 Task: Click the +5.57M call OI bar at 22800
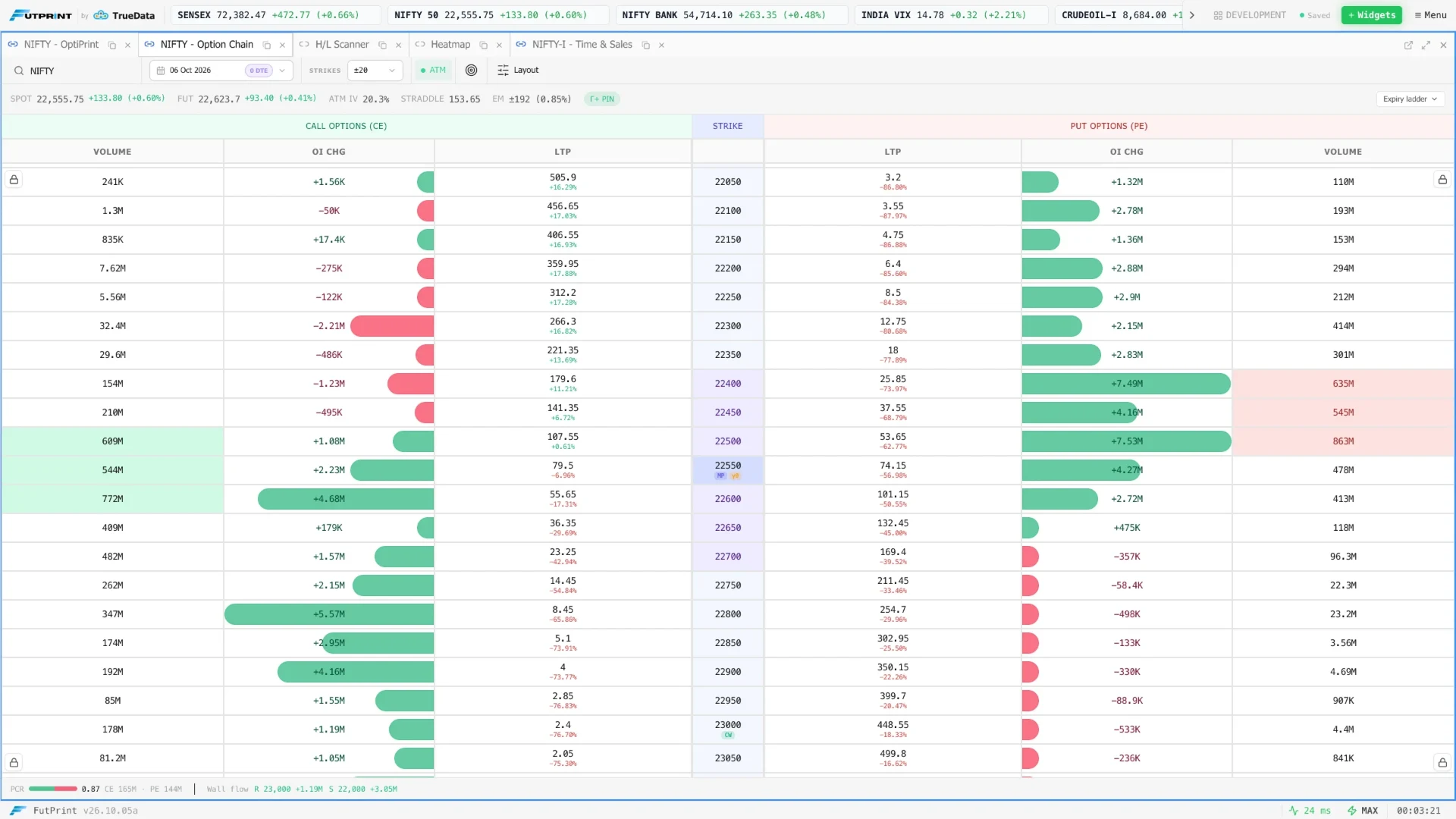329,614
